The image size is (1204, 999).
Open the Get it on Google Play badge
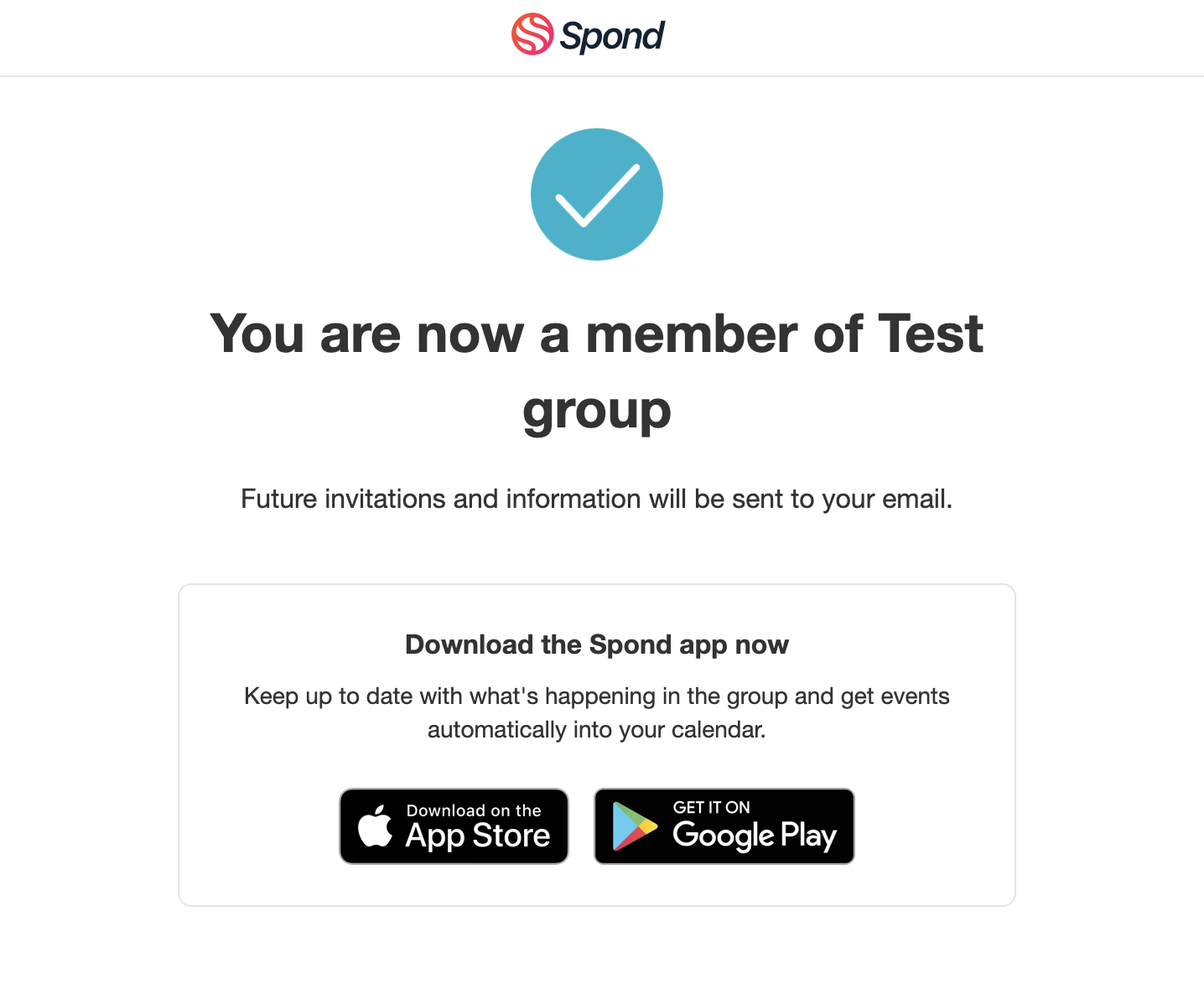(724, 826)
